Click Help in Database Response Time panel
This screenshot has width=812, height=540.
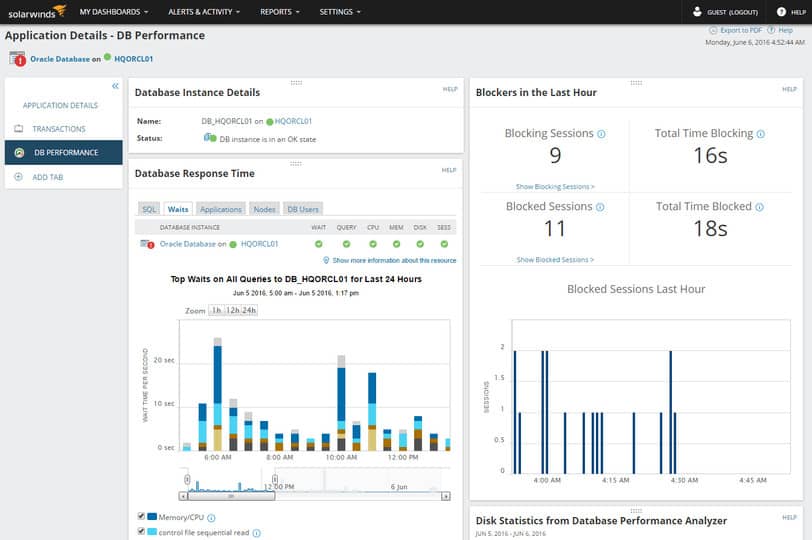click(x=449, y=170)
